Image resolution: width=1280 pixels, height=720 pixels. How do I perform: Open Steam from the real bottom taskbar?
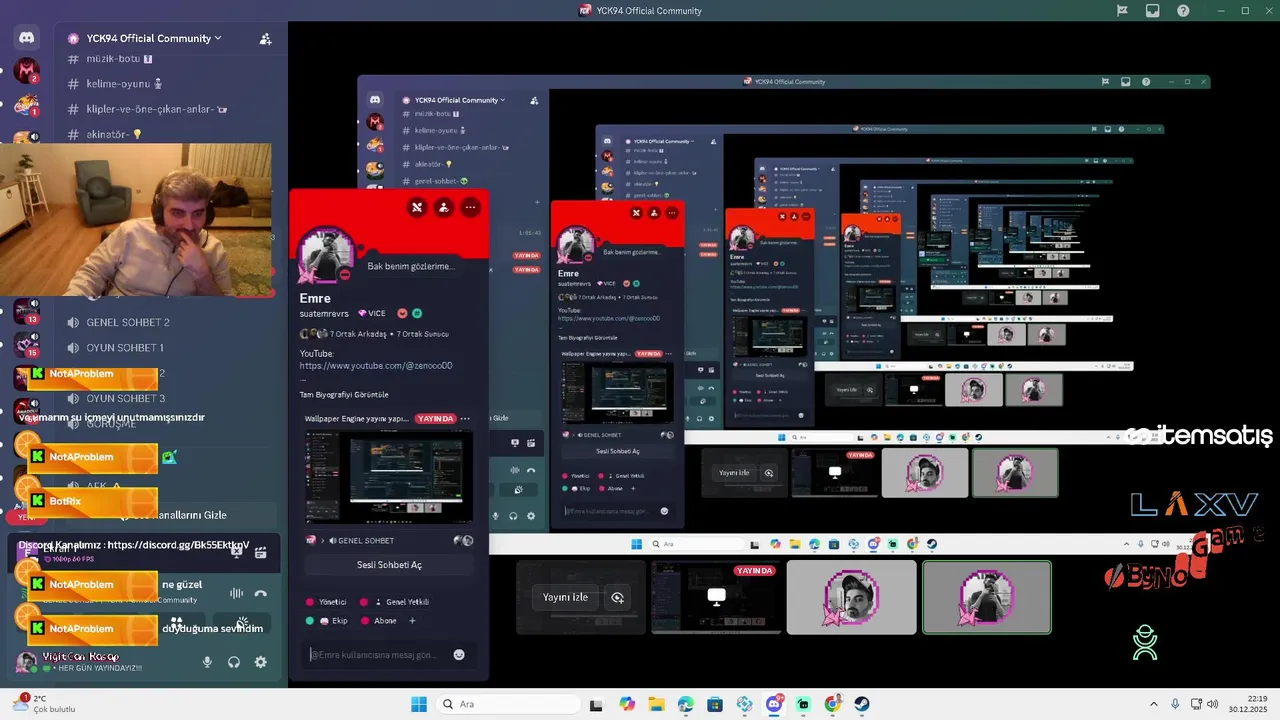862,704
